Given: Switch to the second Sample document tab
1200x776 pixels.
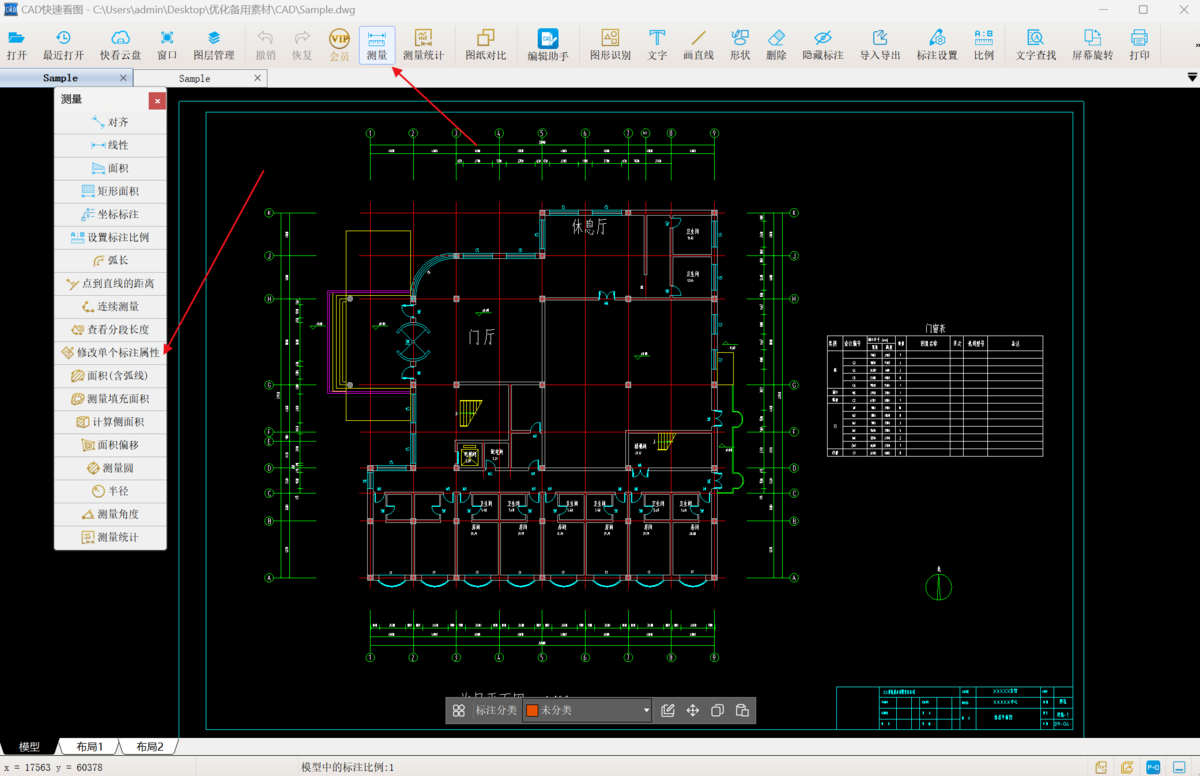Looking at the screenshot, I should click(194, 78).
